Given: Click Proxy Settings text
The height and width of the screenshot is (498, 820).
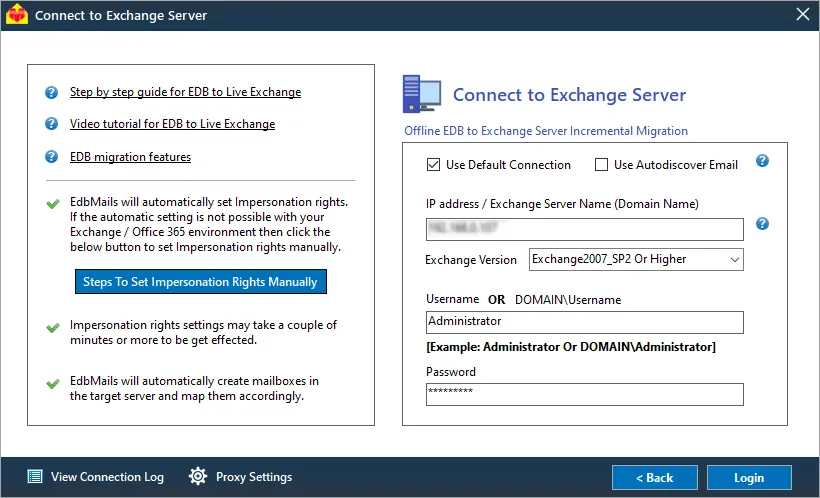Looking at the screenshot, I should pyautogui.click(x=254, y=477).
